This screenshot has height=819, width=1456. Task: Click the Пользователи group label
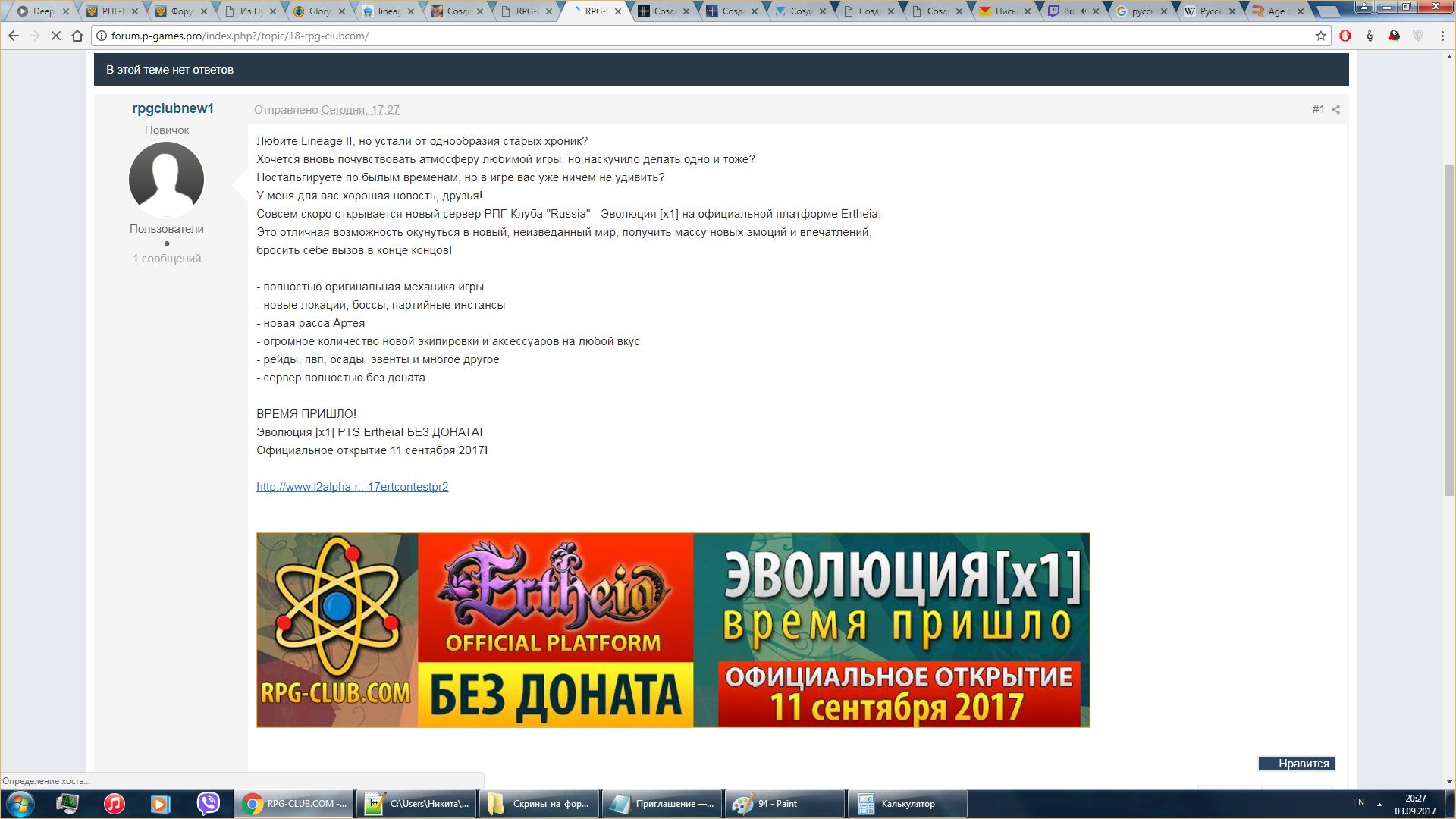pyautogui.click(x=167, y=229)
